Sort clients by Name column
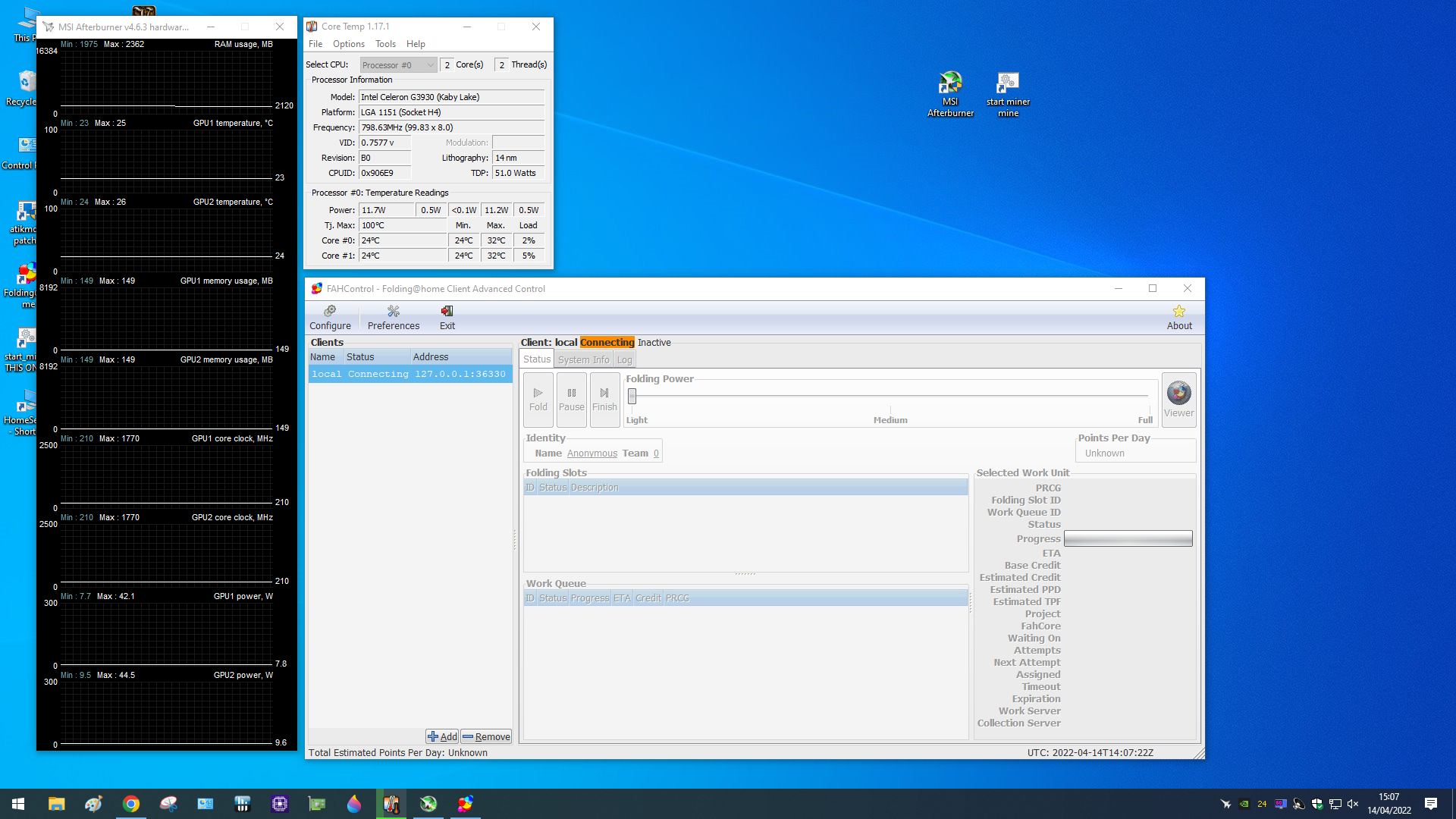Viewport: 1456px width, 819px height. 326,356
